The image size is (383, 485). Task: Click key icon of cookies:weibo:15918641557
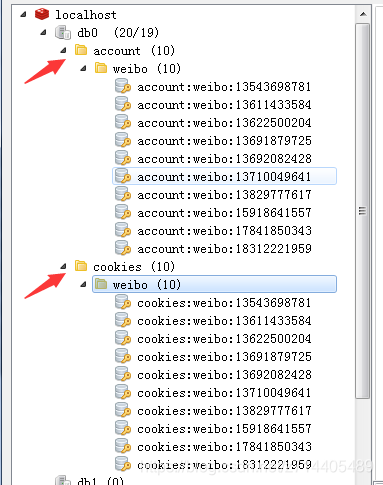click(123, 428)
